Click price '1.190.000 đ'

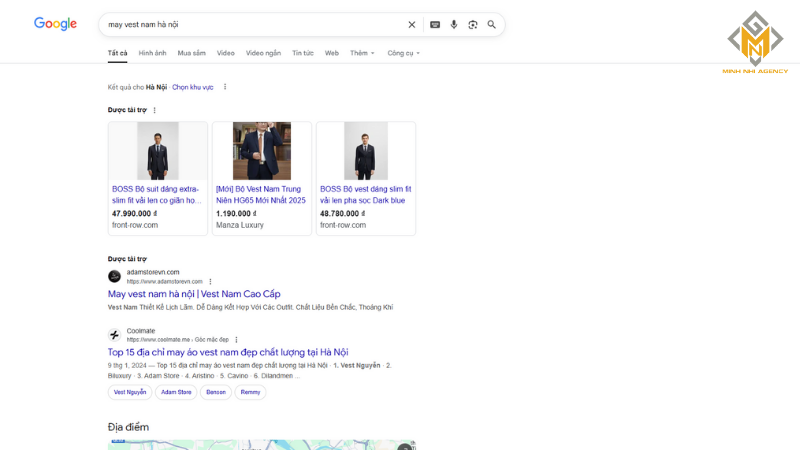pos(236,213)
